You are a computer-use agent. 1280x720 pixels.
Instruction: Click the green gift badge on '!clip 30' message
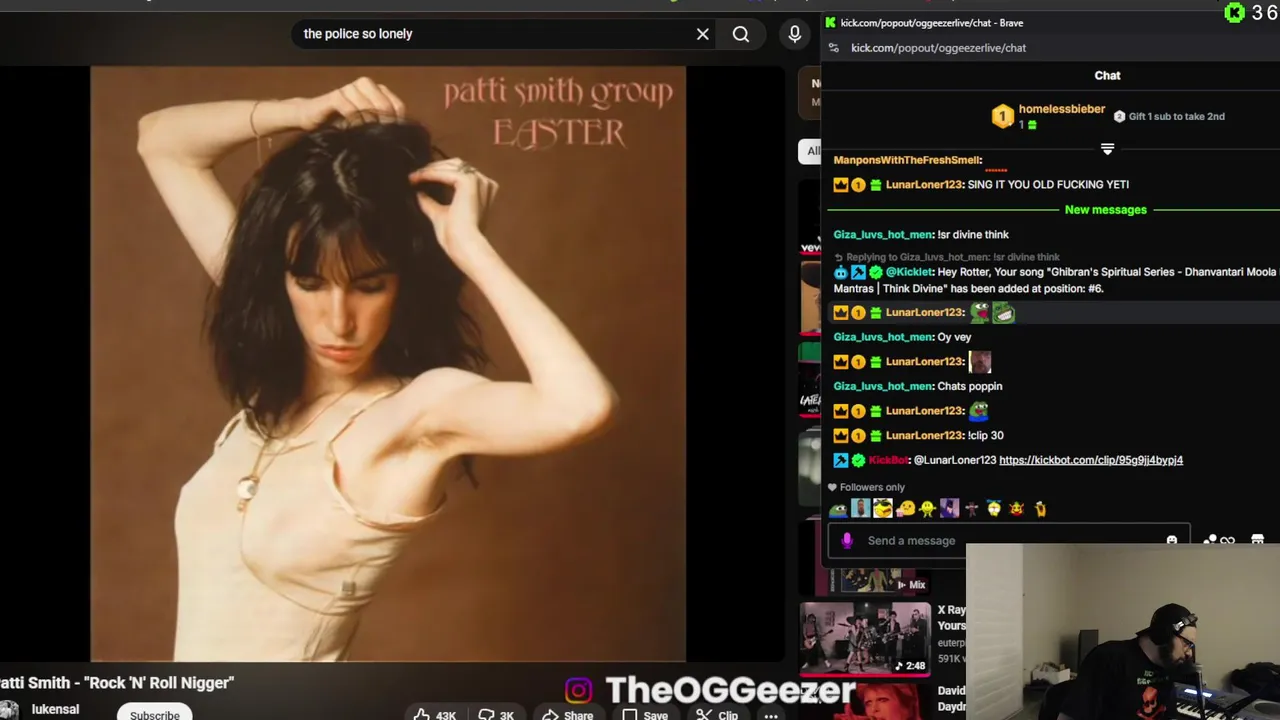[875, 435]
